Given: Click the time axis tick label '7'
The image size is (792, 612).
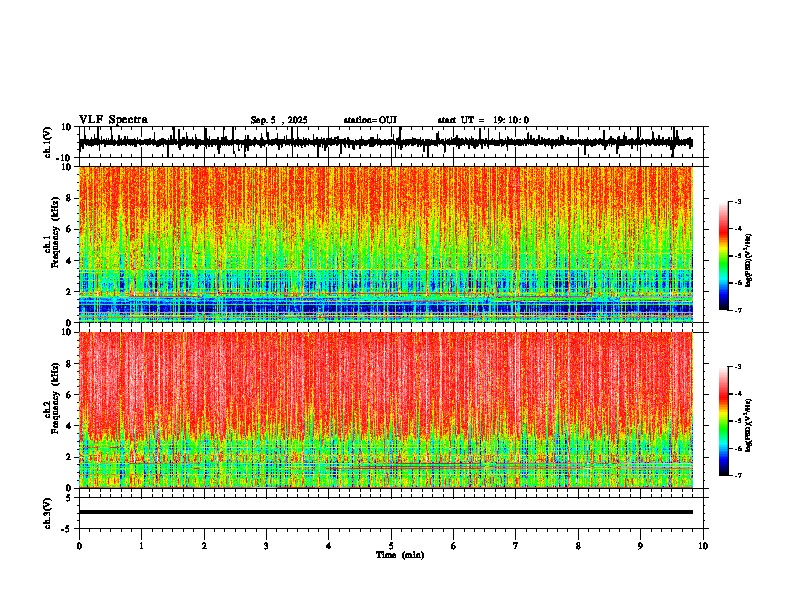Looking at the screenshot, I should (x=516, y=546).
